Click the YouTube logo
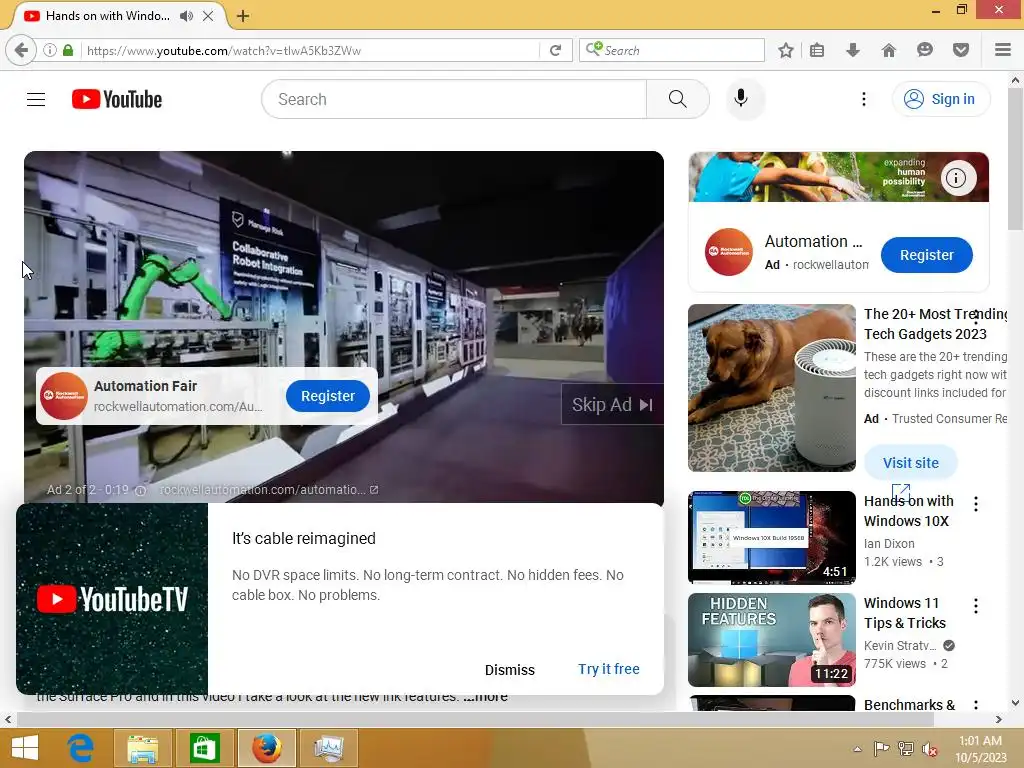This screenshot has width=1024, height=768. tap(117, 99)
